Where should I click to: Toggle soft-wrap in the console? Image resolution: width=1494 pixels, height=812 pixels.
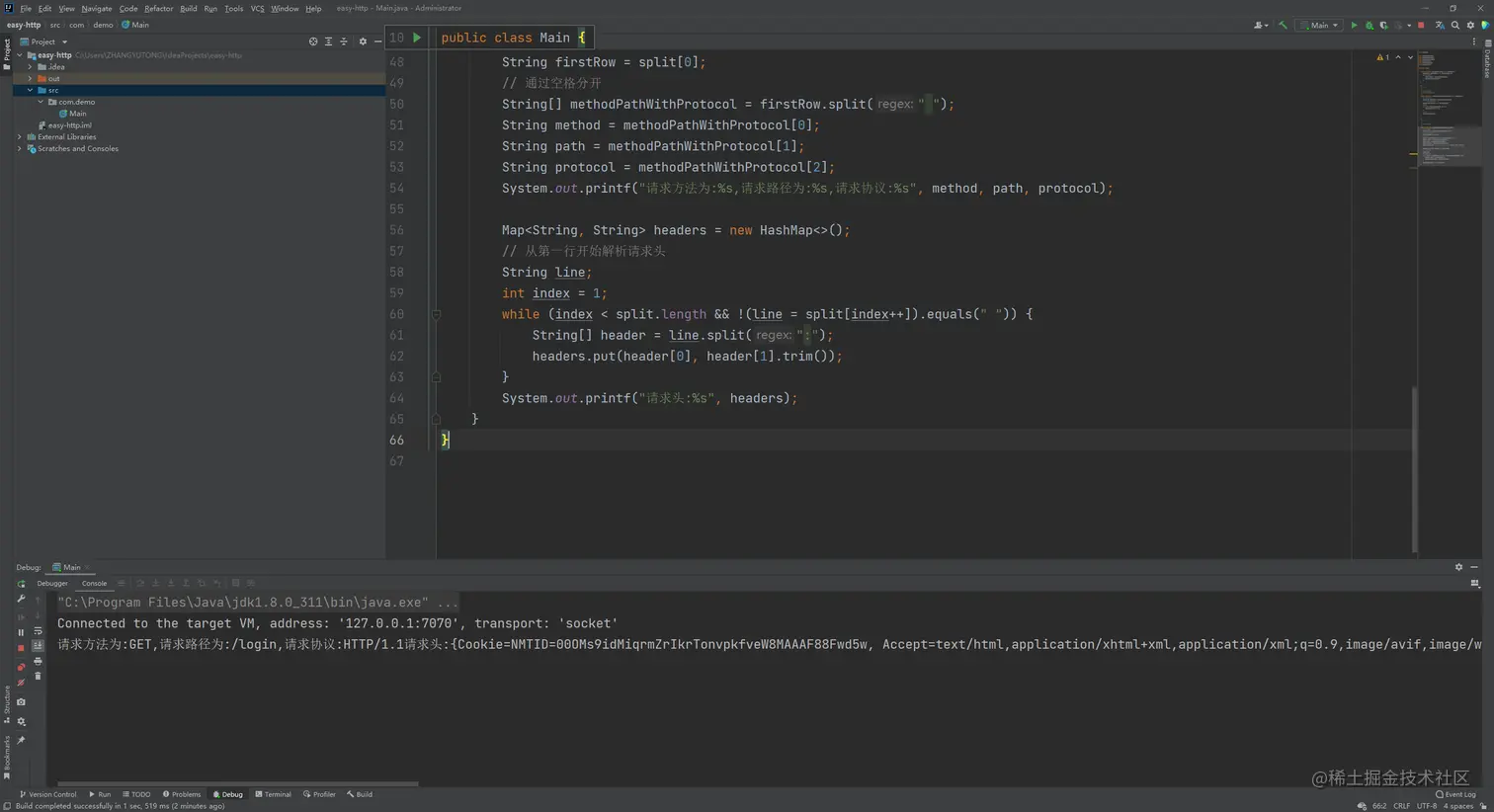coord(38,631)
